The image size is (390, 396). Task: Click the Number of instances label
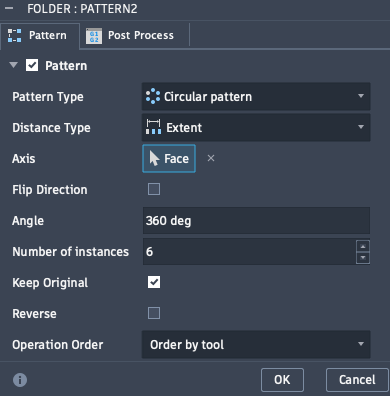pyautogui.click(x=71, y=252)
